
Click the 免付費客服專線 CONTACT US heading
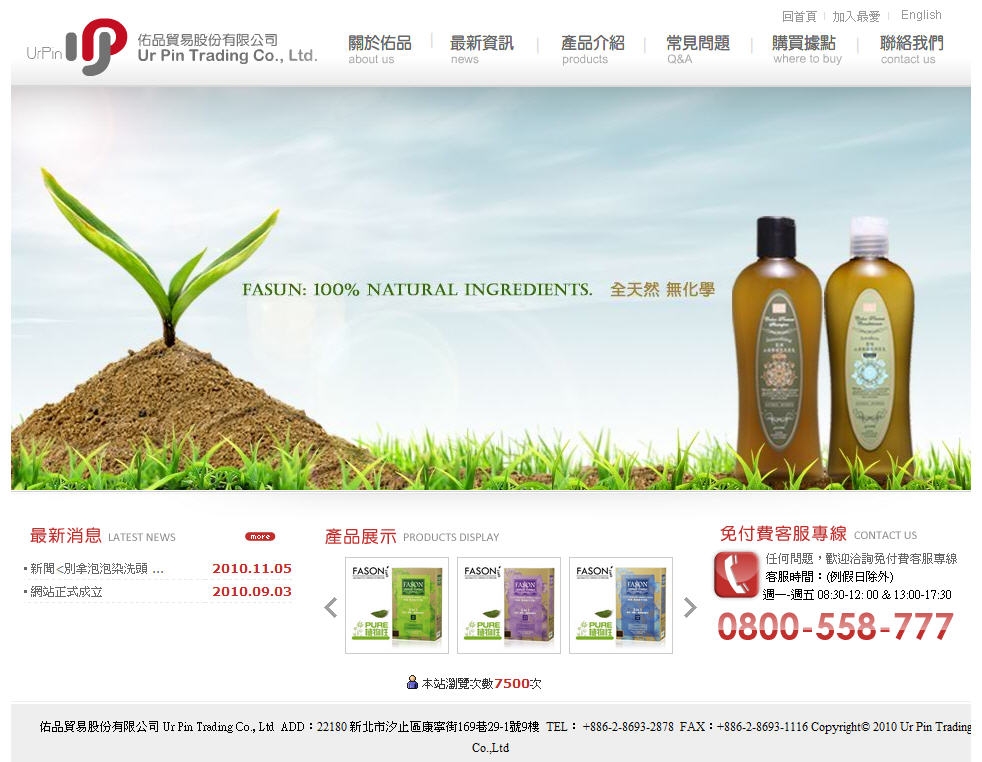(819, 534)
